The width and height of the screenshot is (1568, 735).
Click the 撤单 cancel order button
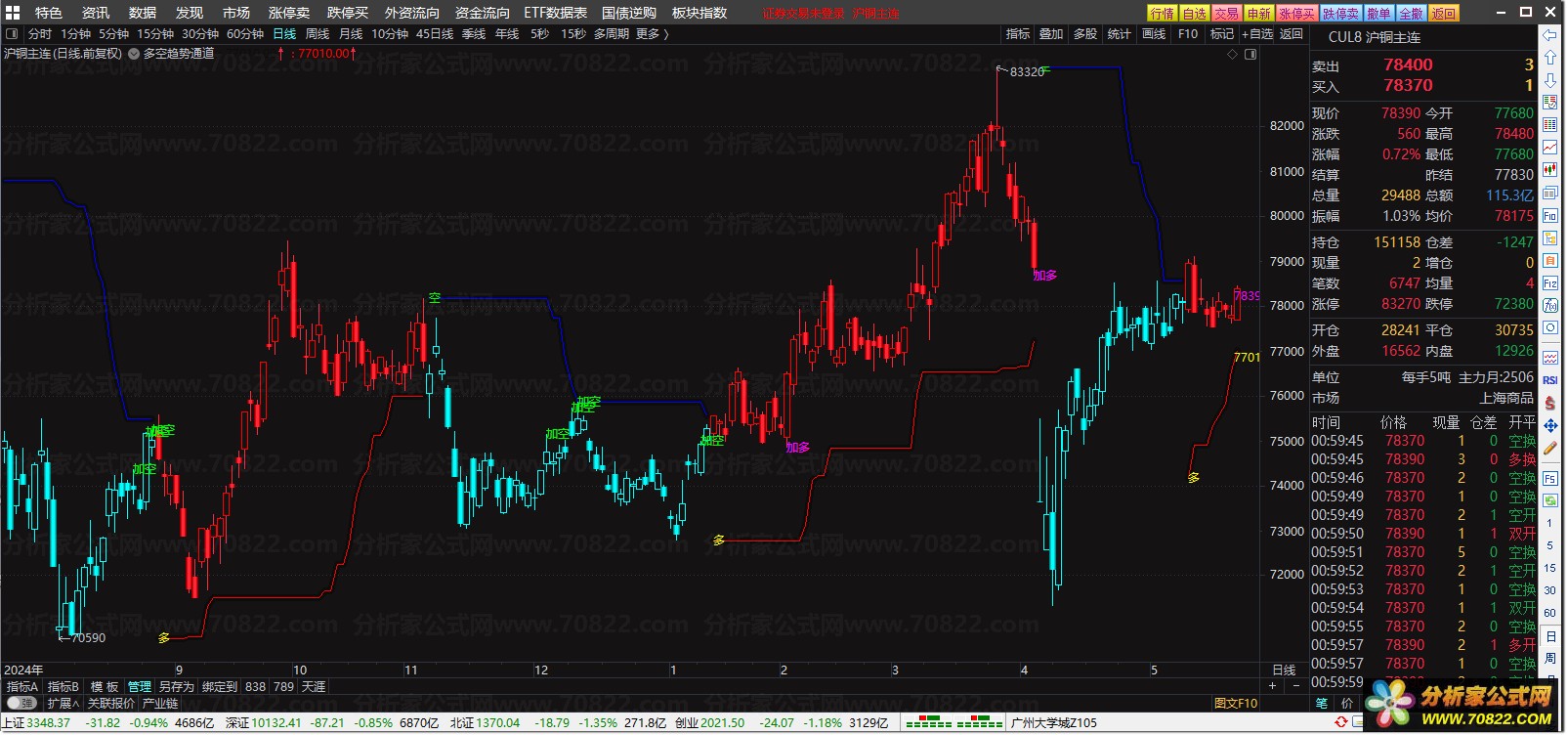1378,13
